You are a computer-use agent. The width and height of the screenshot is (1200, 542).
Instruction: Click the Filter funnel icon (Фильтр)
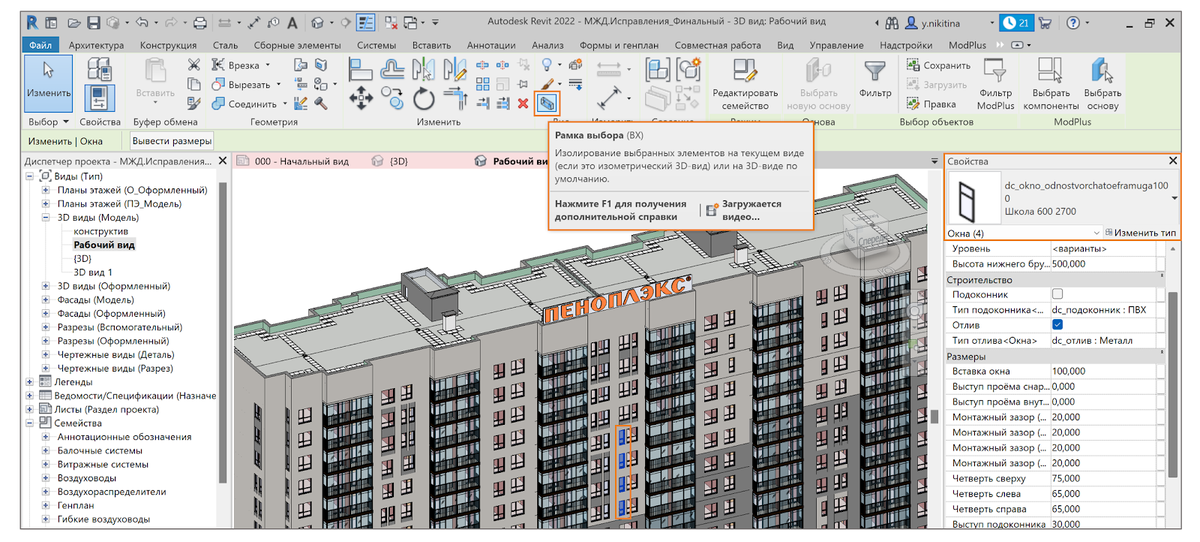[875, 72]
